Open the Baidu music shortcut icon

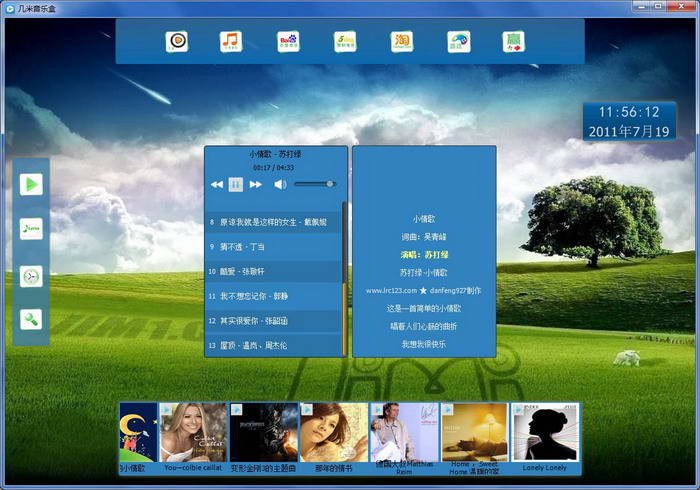(288, 42)
